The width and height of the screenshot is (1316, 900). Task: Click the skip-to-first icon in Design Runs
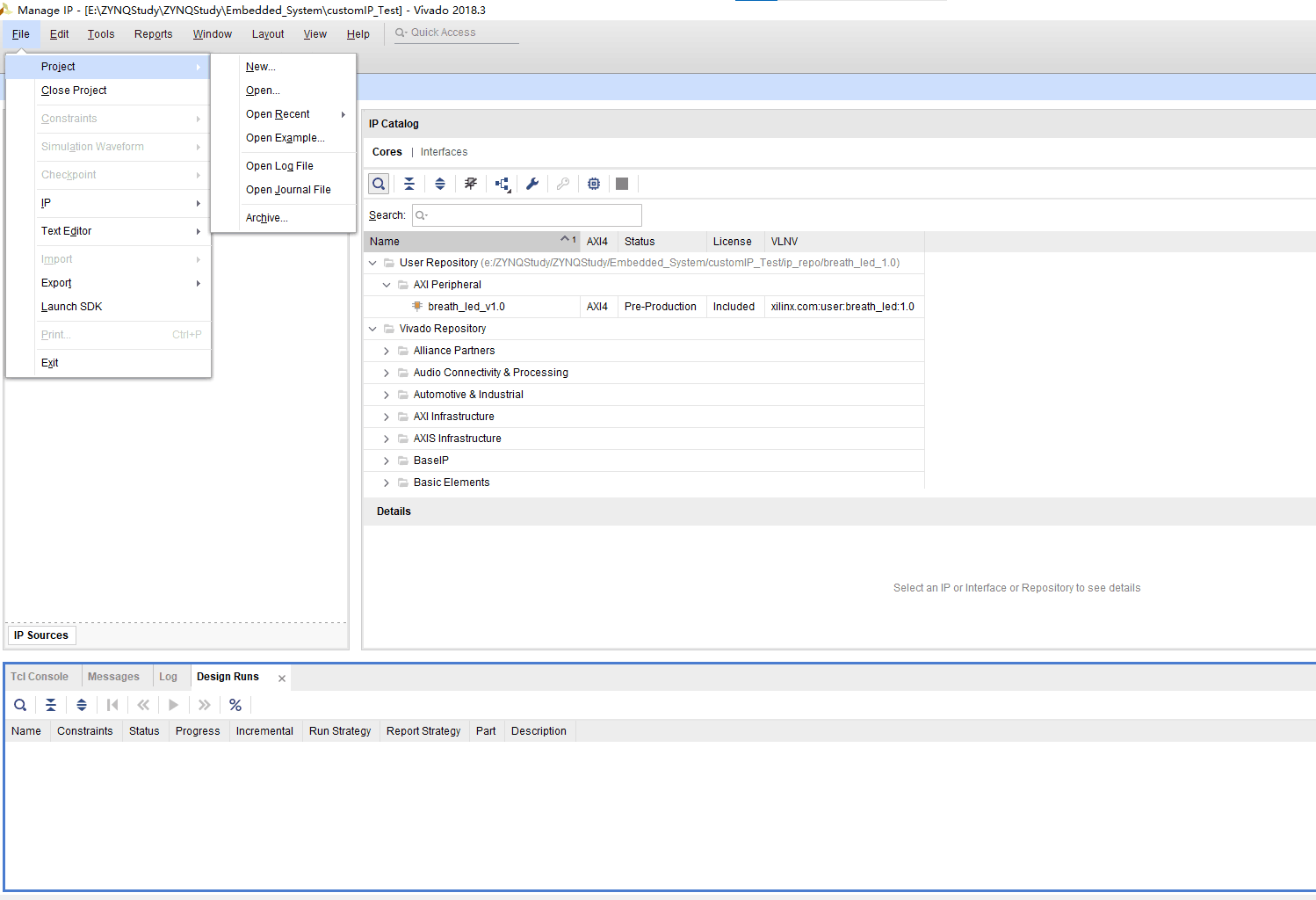(x=112, y=705)
